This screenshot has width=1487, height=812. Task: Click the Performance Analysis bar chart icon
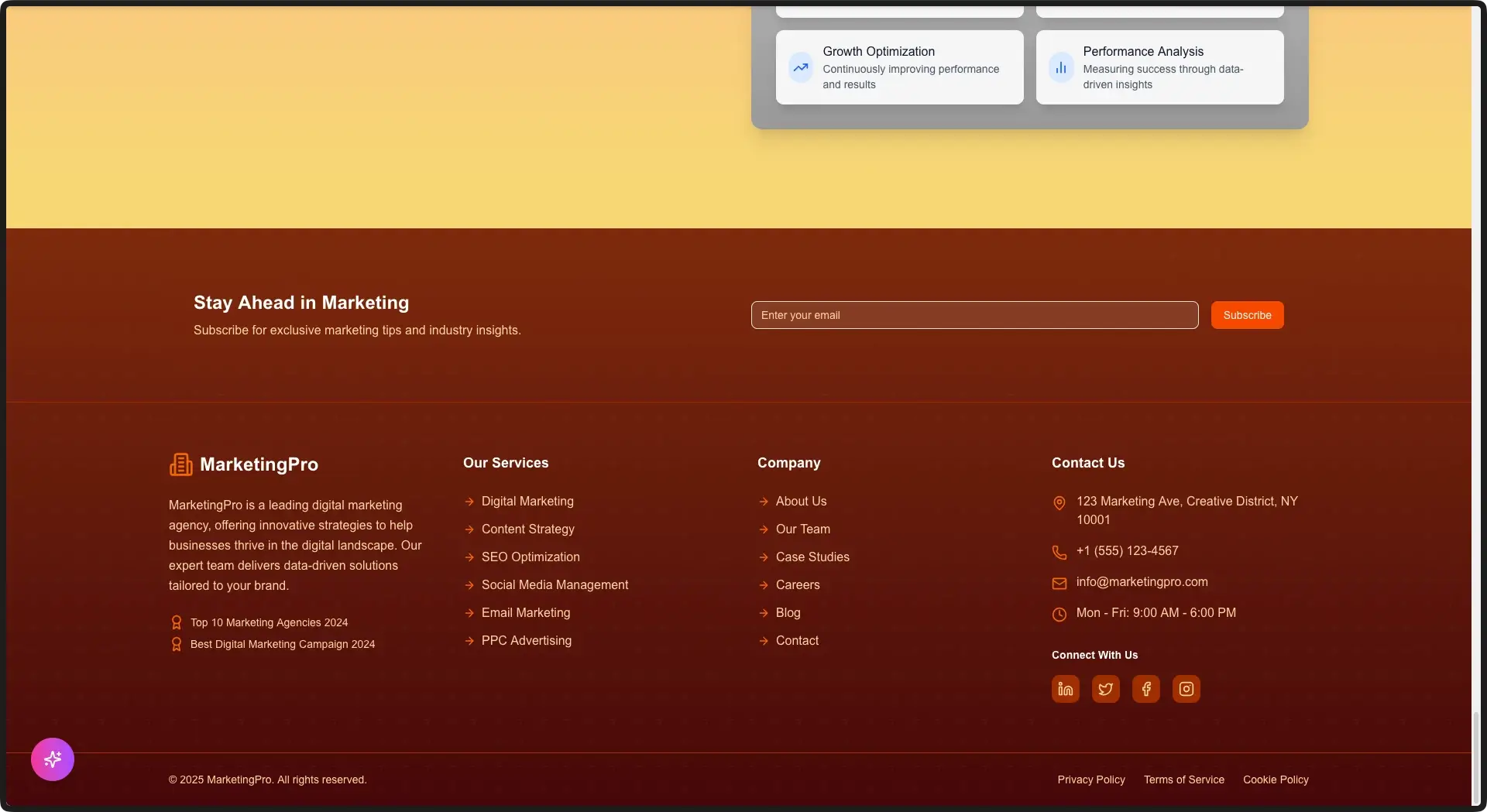(x=1061, y=67)
